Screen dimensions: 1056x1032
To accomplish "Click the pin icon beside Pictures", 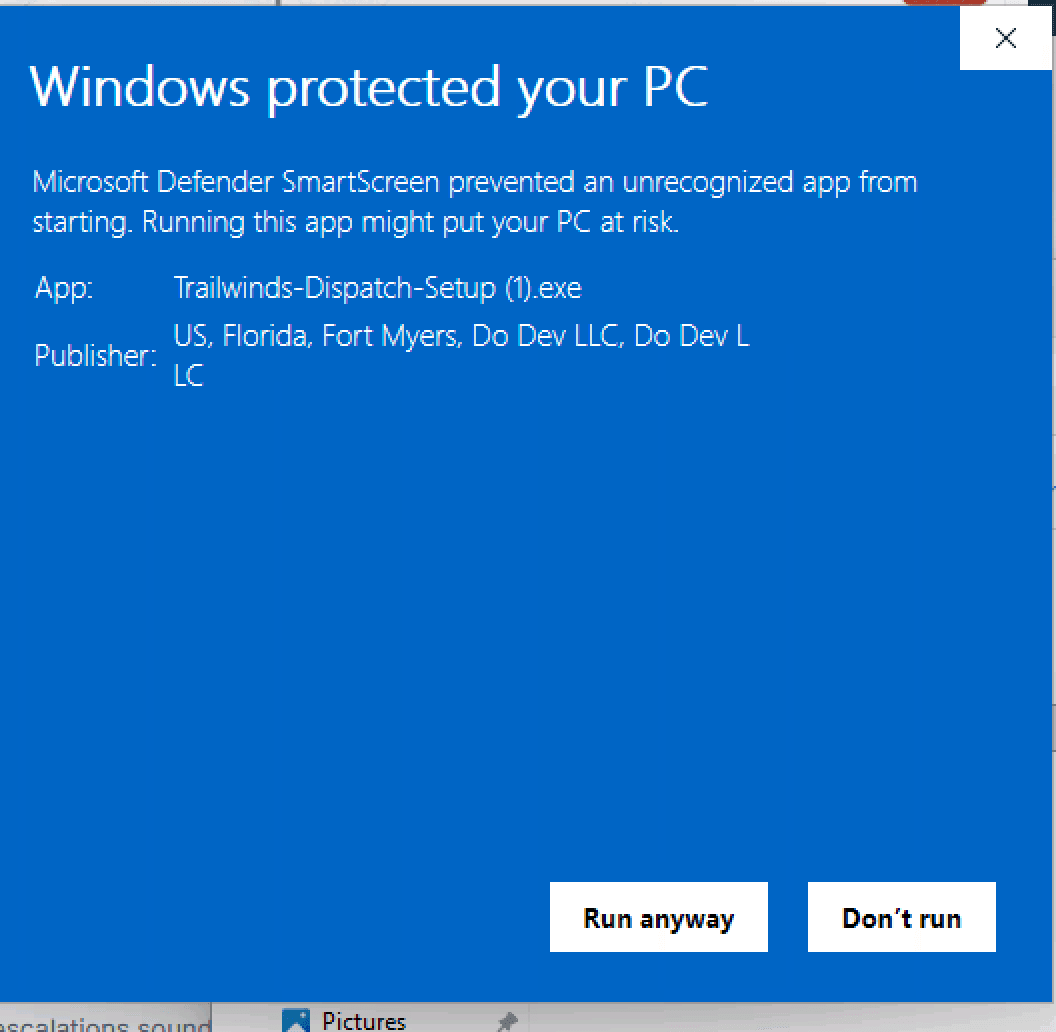I will [x=507, y=1022].
